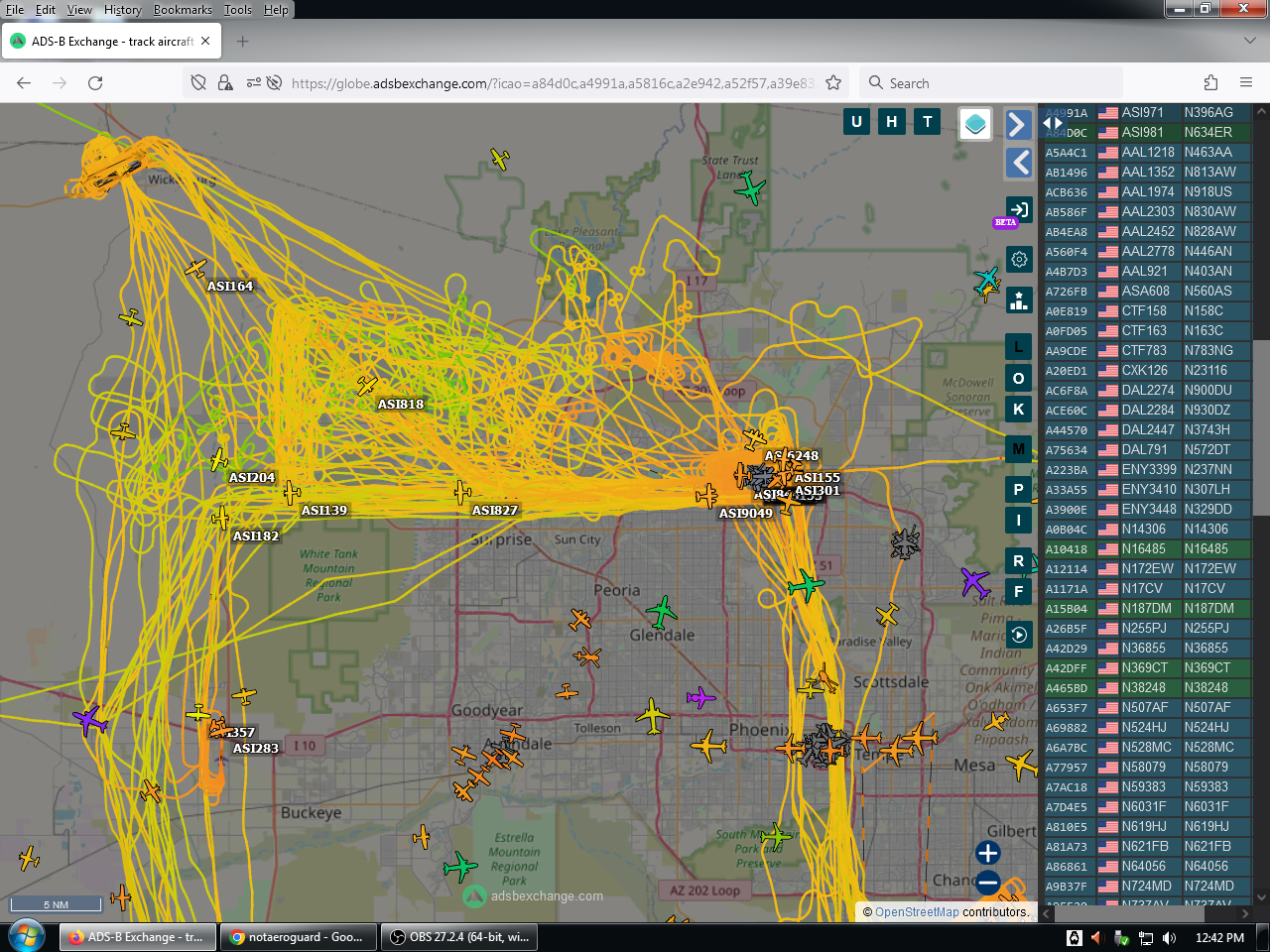Zoom out with the map minus button
This screenshot has height=952, width=1270.
click(x=988, y=882)
